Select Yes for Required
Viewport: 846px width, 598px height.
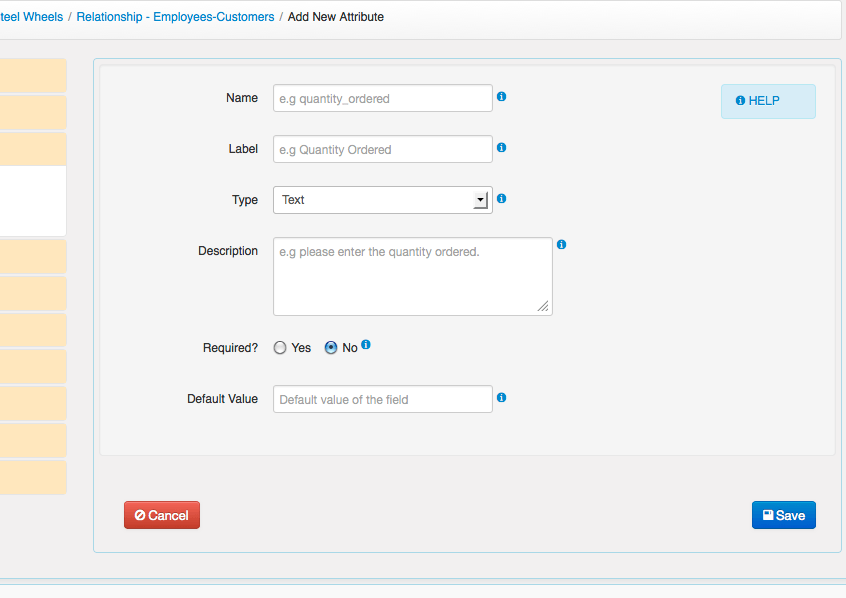(x=280, y=348)
